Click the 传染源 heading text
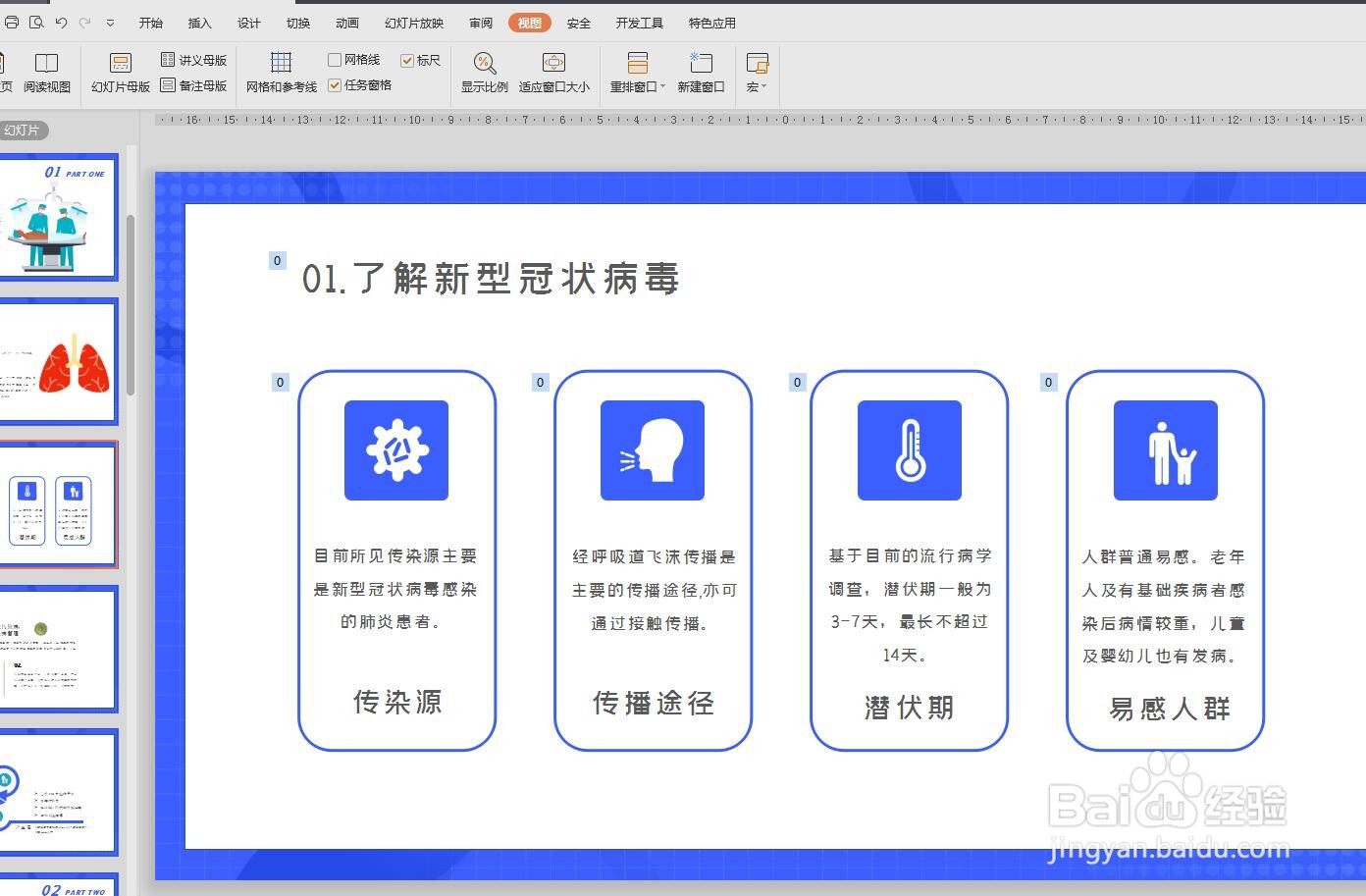 coord(397,702)
